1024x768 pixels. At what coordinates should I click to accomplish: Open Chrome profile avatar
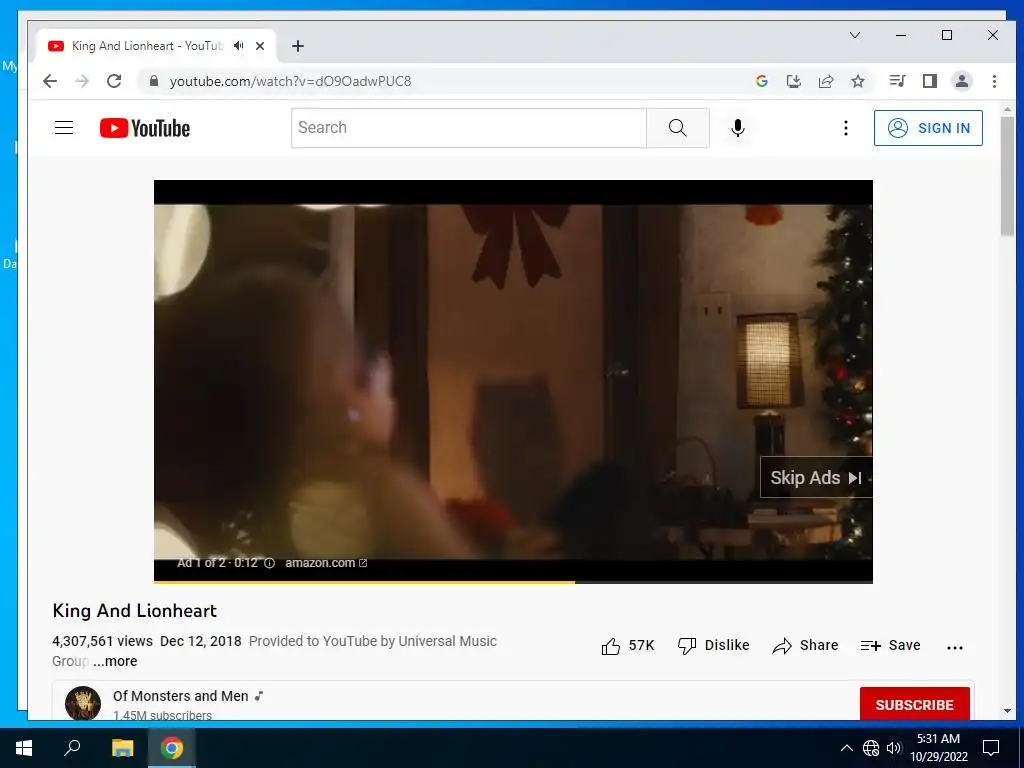click(x=962, y=81)
